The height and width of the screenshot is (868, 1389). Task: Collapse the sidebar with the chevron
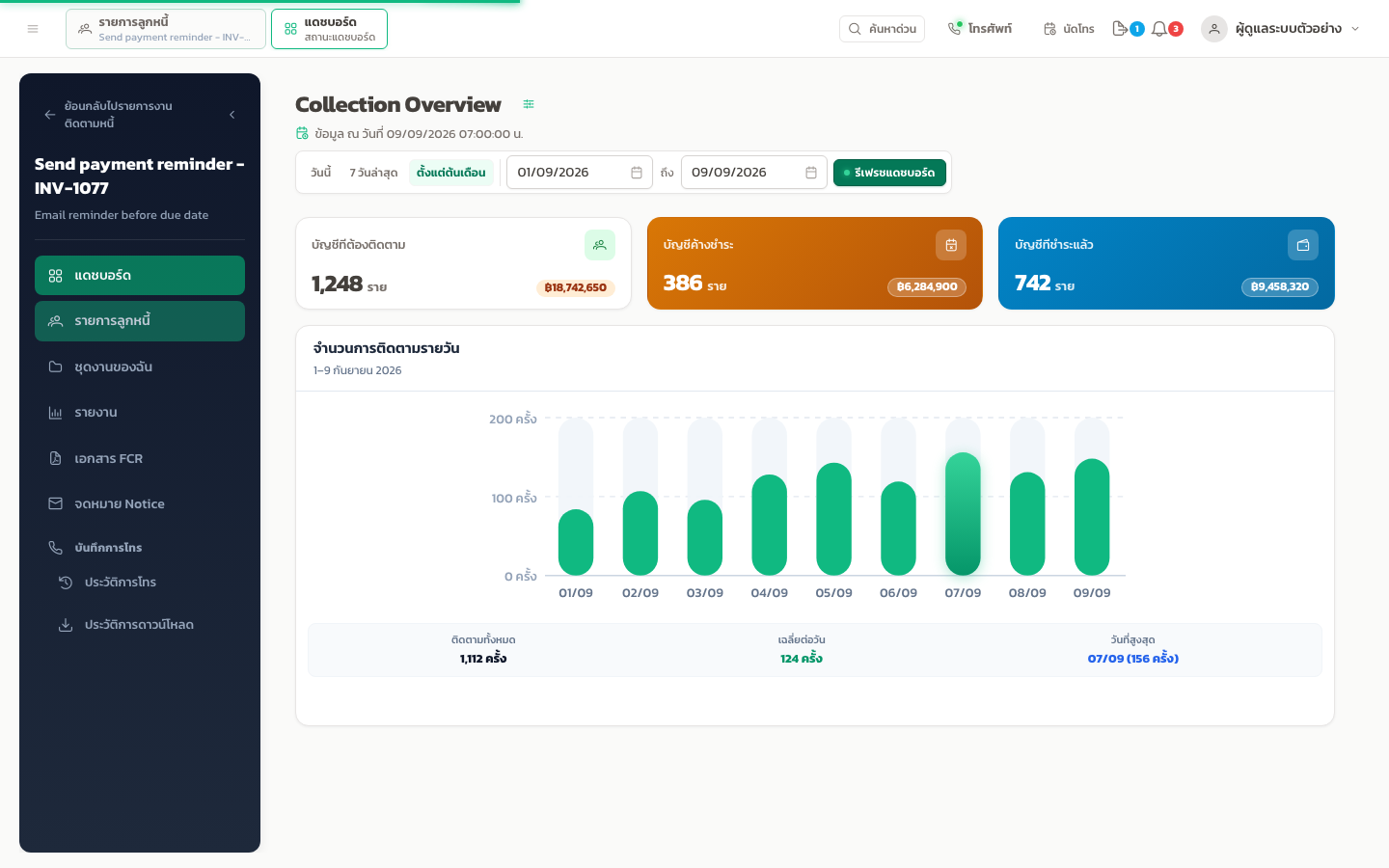click(x=232, y=115)
